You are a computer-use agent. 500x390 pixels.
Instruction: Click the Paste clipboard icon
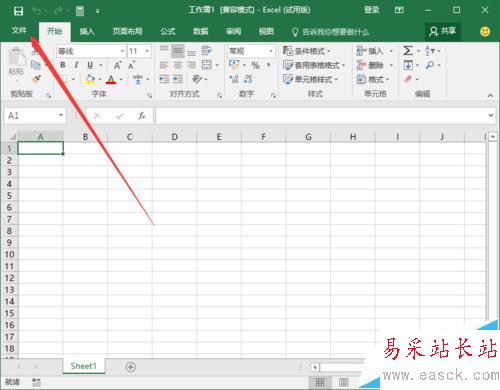coord(17,57)
